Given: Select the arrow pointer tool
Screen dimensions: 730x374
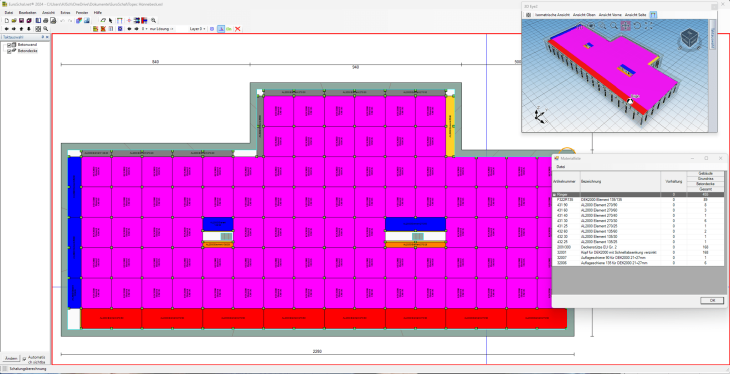Looking at the screenshot, I should [x=111, y=20].
